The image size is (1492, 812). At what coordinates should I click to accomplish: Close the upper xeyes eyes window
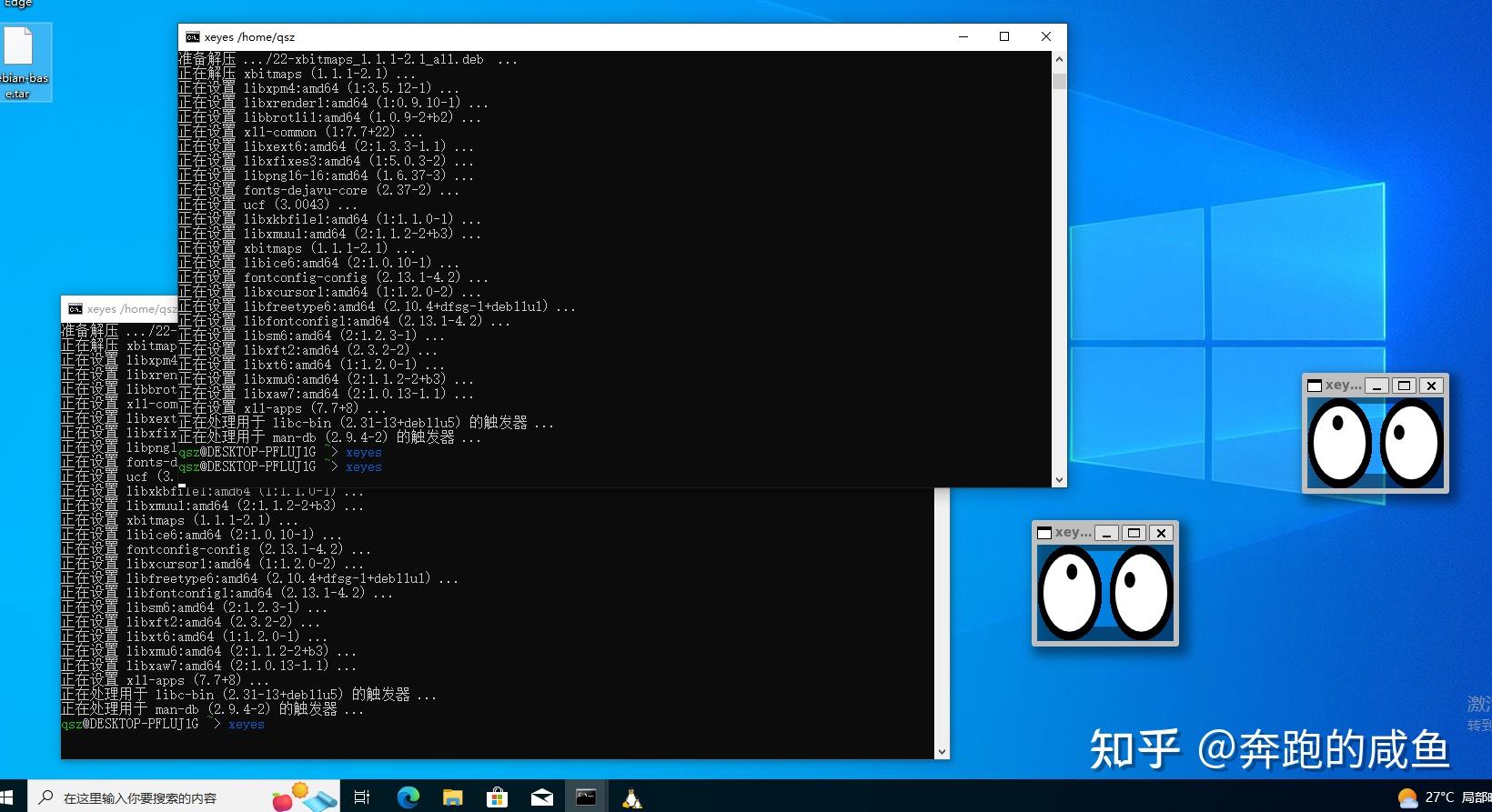(1431, 386)
